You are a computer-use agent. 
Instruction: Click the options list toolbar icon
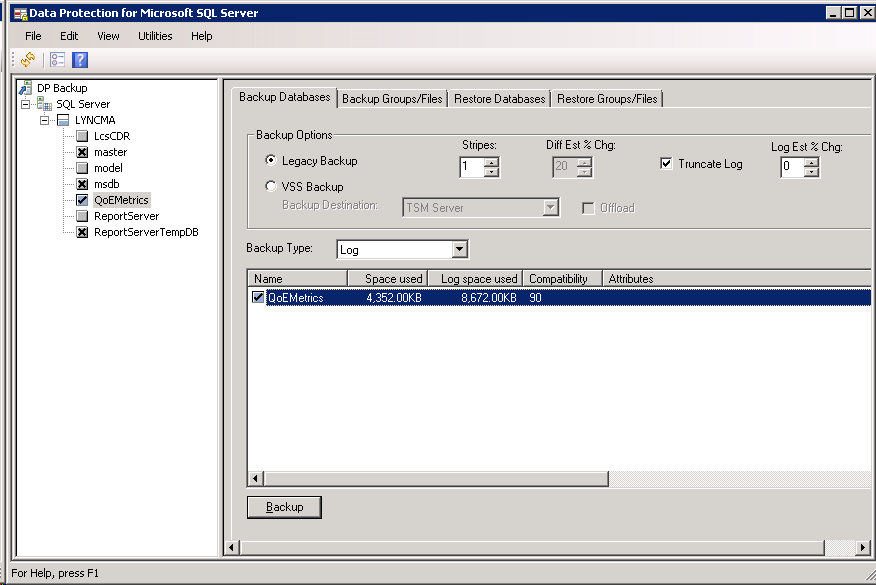[57, 60]
